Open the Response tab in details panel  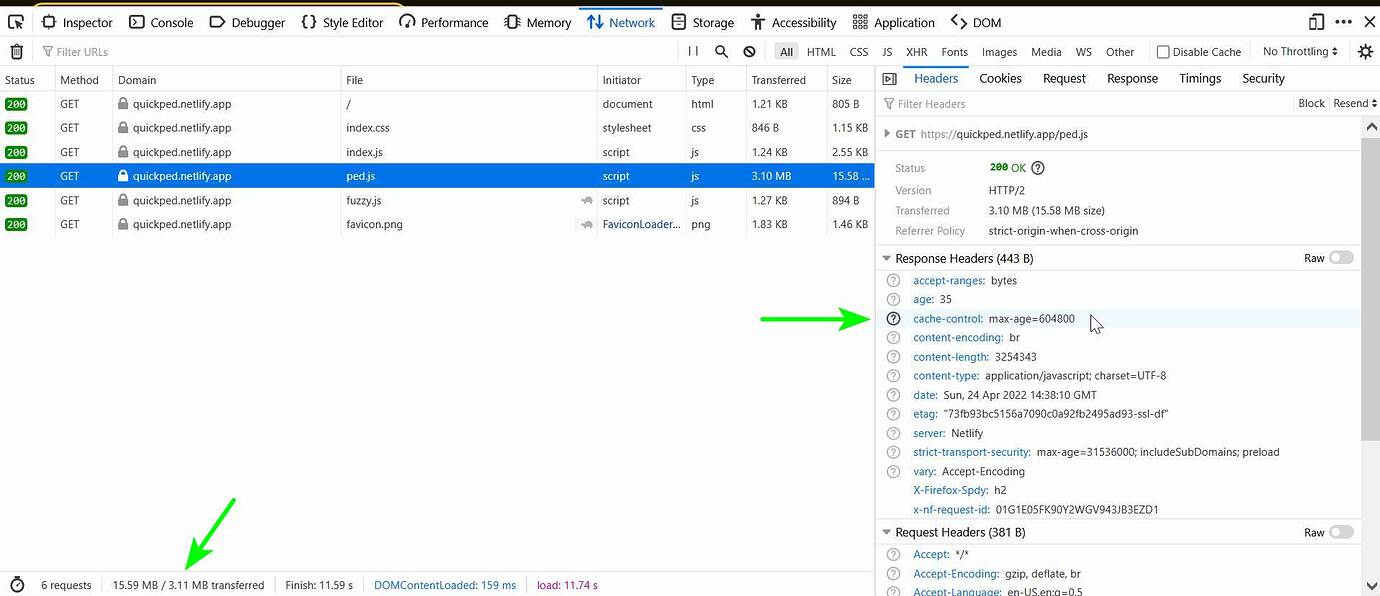pos(1132,78)
